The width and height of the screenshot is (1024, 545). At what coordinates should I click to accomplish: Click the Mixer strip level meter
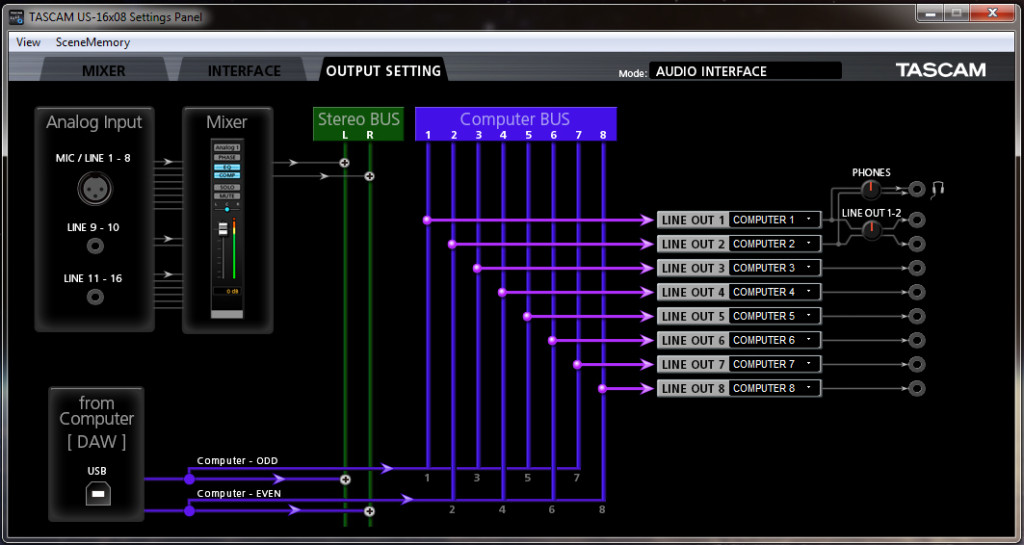tap(234, 248)
